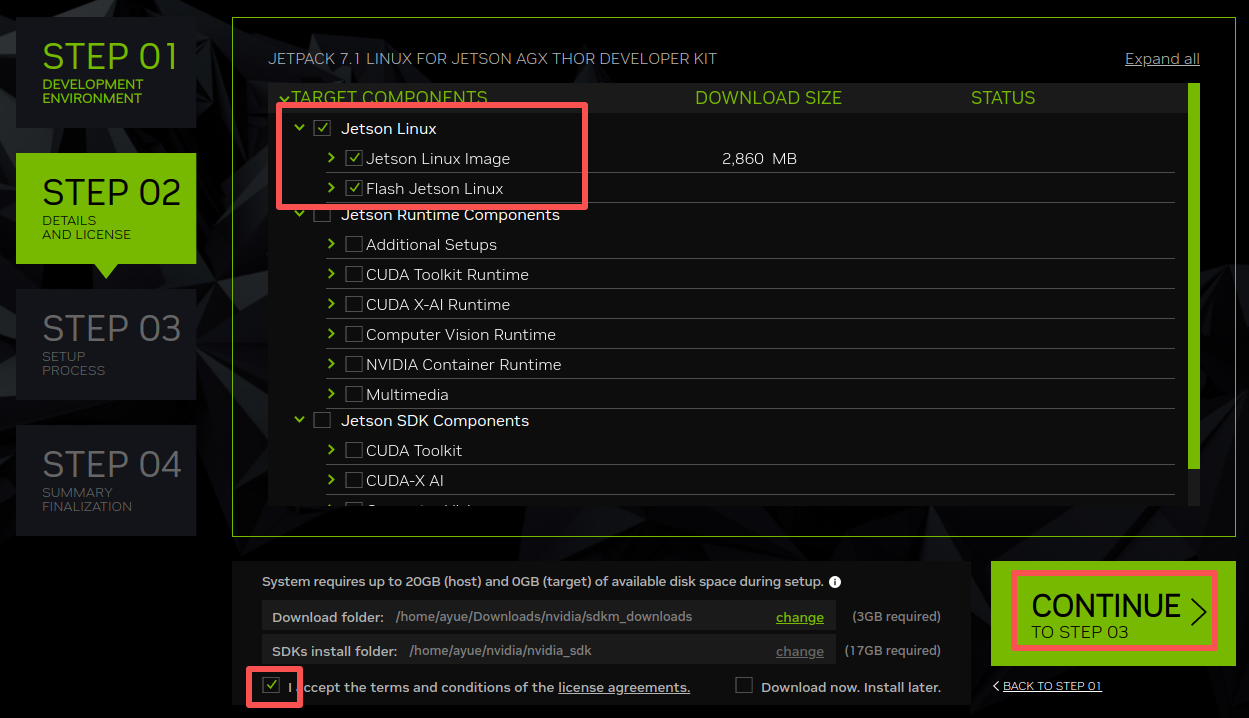Image resolution: width=1249 pixels, height=718 pixels.
Task: Open Step 04 Summary Finalization
Action: coord(106,480)
